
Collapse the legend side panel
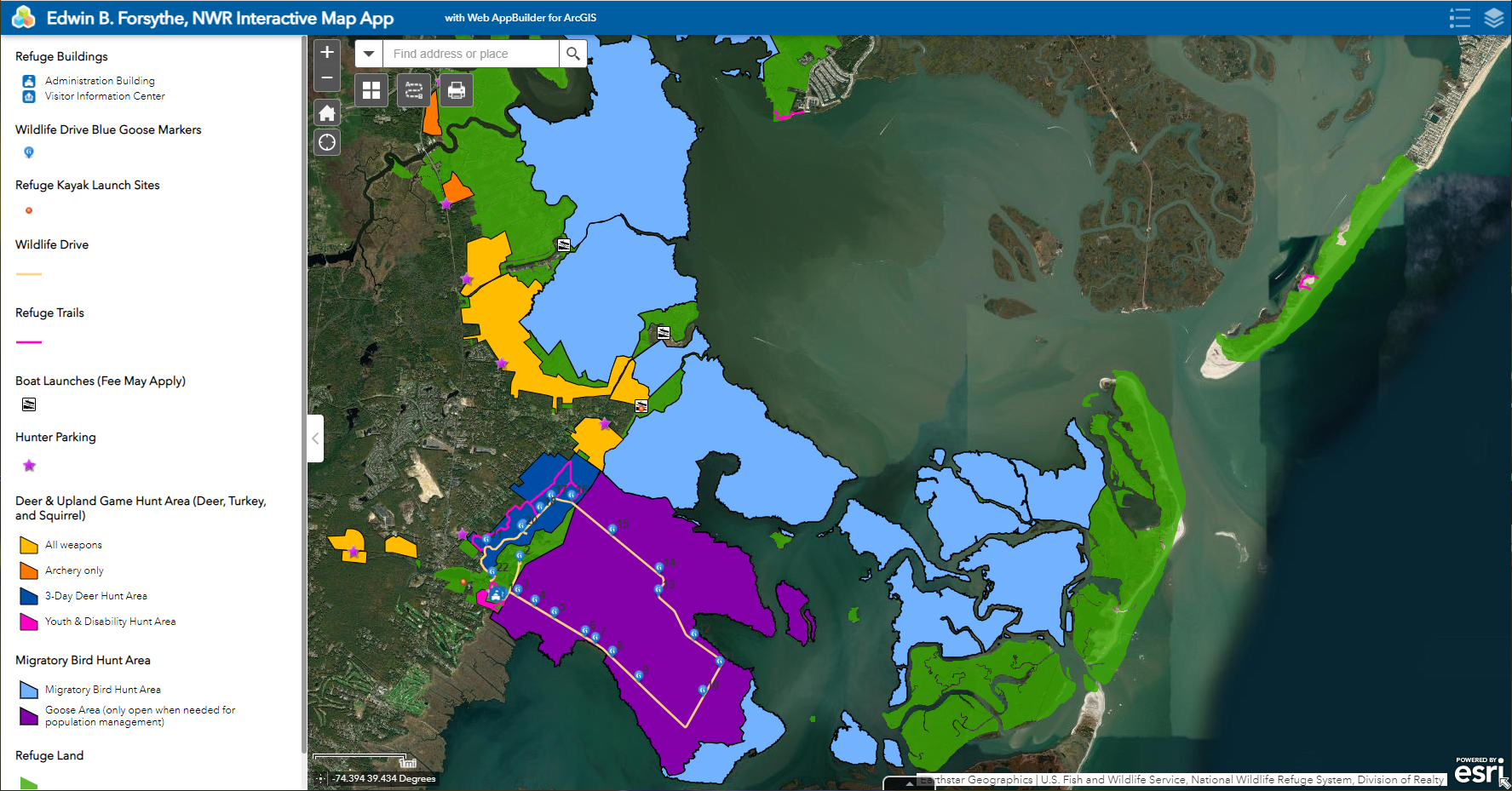tap(315, 438)
